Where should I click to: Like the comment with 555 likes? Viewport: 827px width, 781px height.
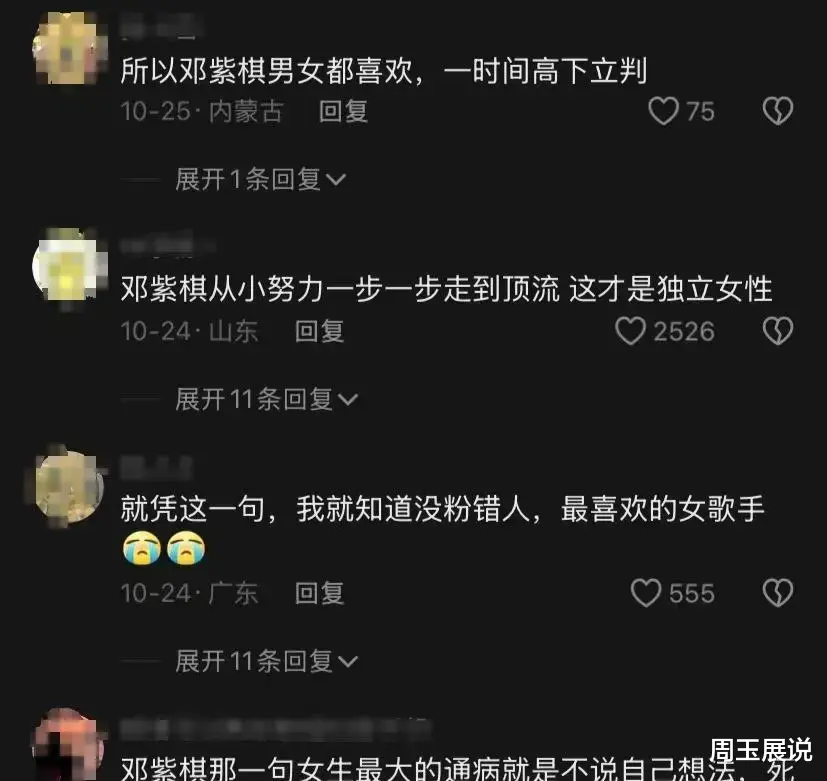click(x=646, y=593)
